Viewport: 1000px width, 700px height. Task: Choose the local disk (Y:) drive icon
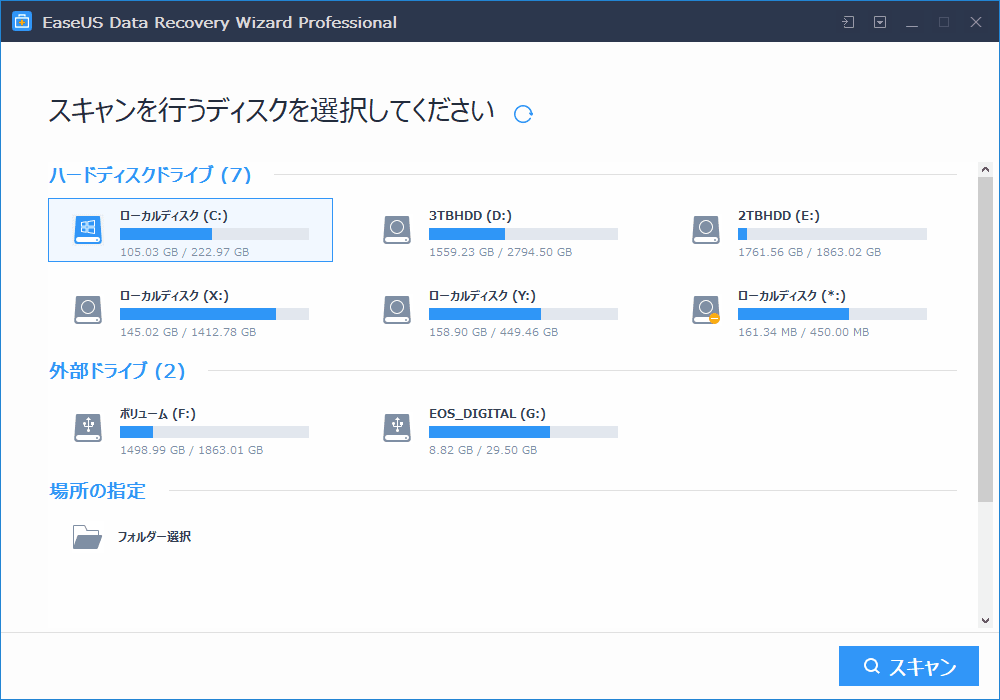(397, 310)
